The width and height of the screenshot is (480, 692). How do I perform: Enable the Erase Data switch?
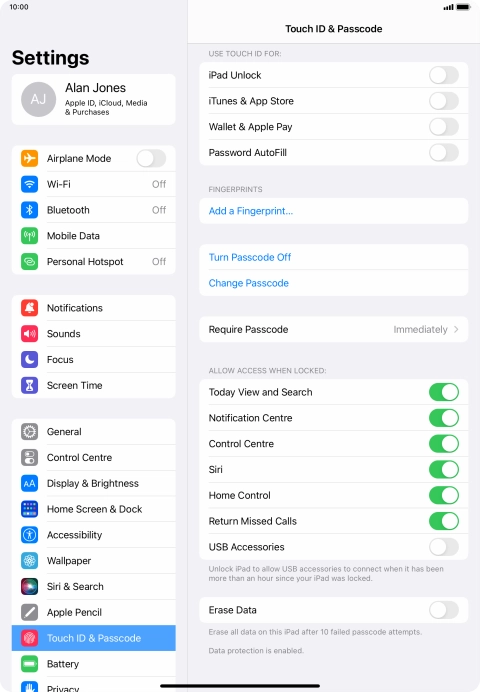click(444, 610)
